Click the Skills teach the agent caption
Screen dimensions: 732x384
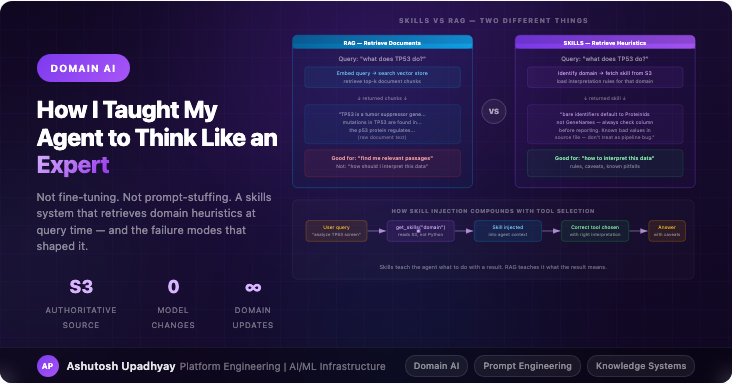493,267
